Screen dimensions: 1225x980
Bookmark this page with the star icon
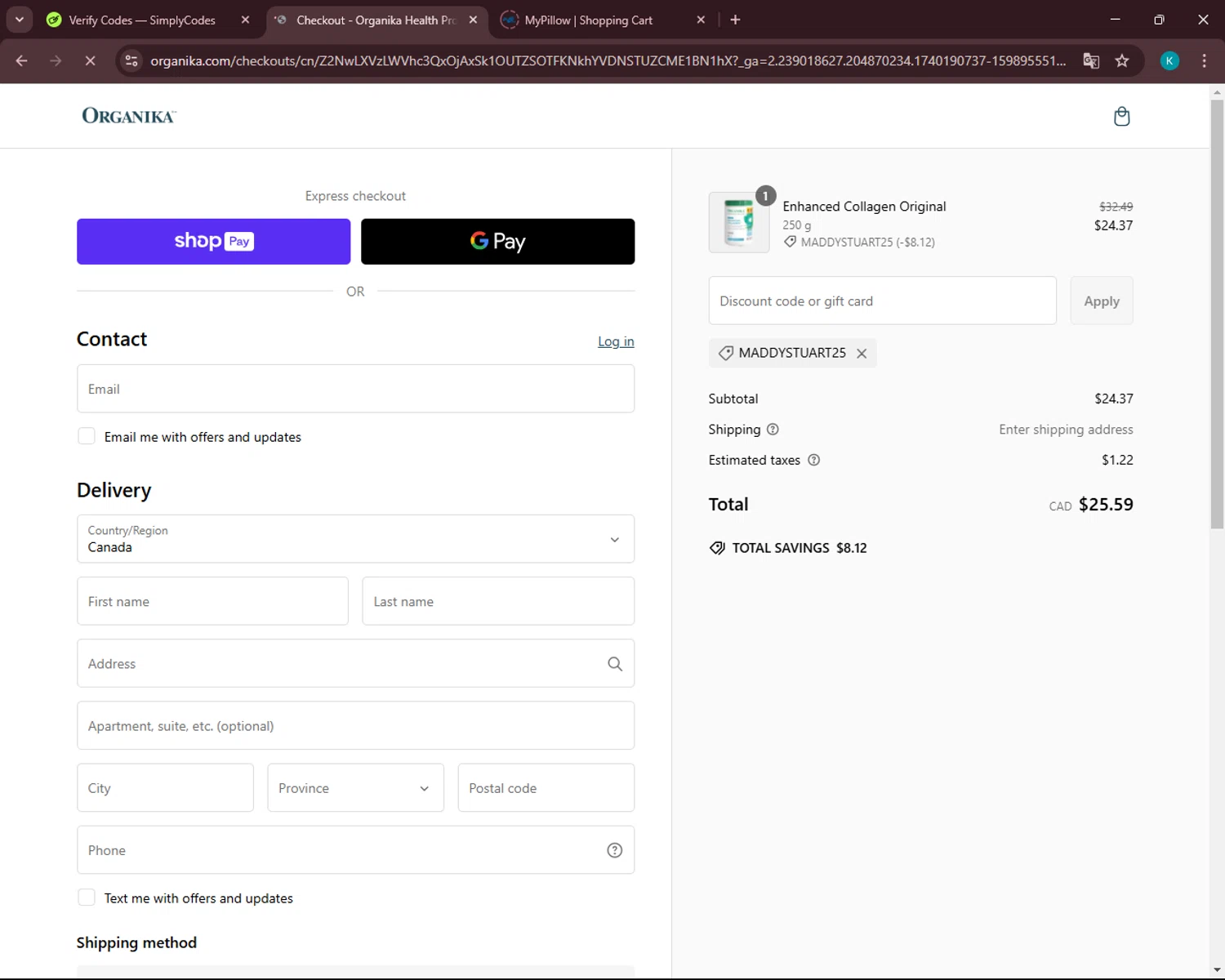pos(1122,60)
